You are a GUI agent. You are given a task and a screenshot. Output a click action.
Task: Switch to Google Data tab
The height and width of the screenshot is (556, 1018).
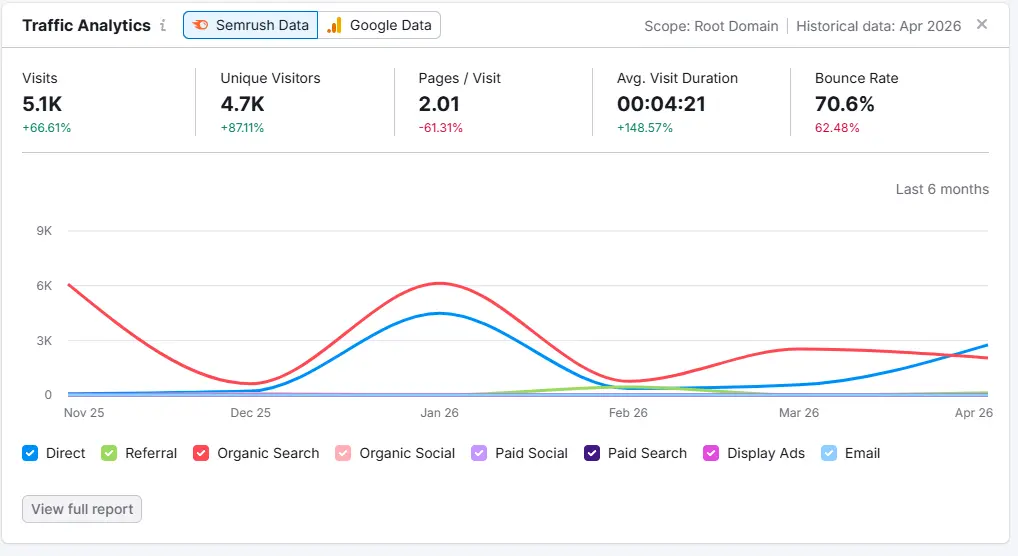379,25
